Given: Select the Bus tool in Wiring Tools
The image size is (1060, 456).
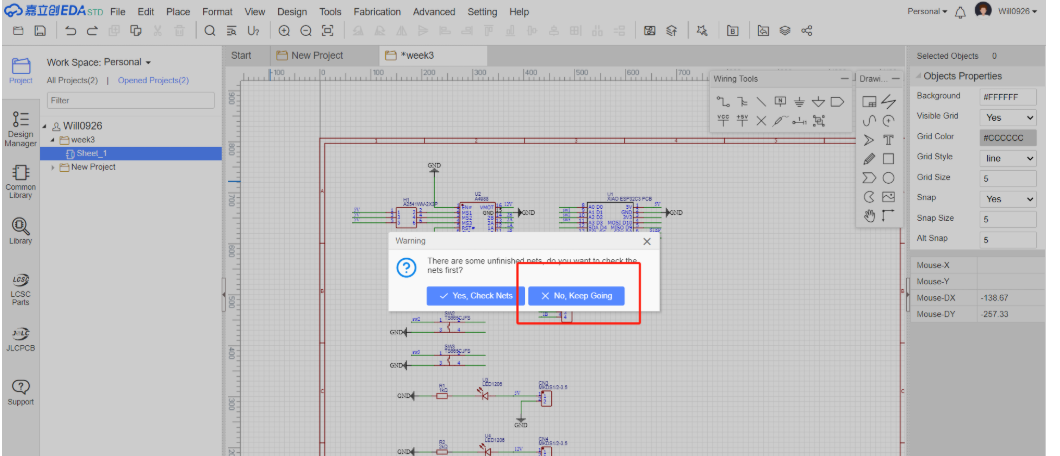Looking at the screenshot, I should click(x=742, y=102).
